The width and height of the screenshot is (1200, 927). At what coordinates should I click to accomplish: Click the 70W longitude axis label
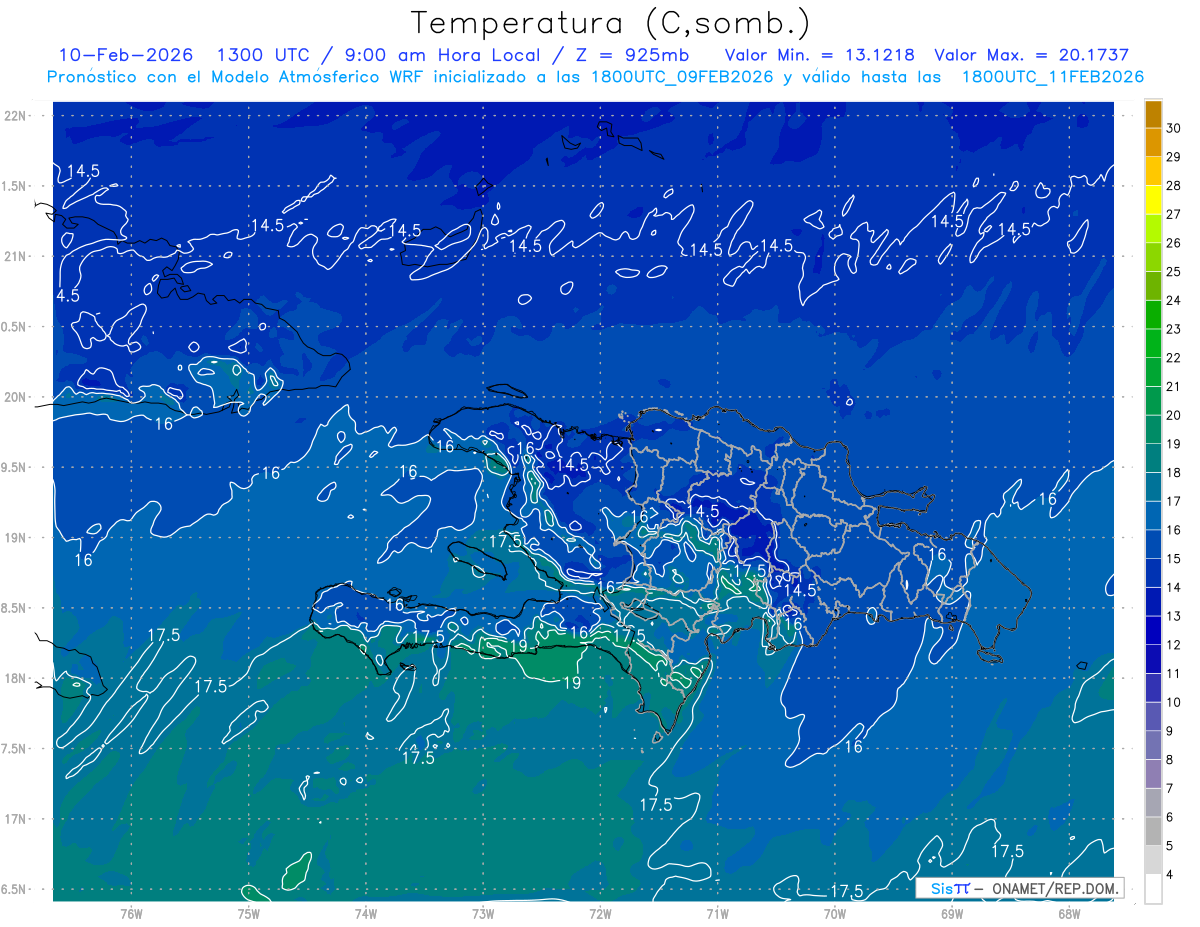pos(835,914)
